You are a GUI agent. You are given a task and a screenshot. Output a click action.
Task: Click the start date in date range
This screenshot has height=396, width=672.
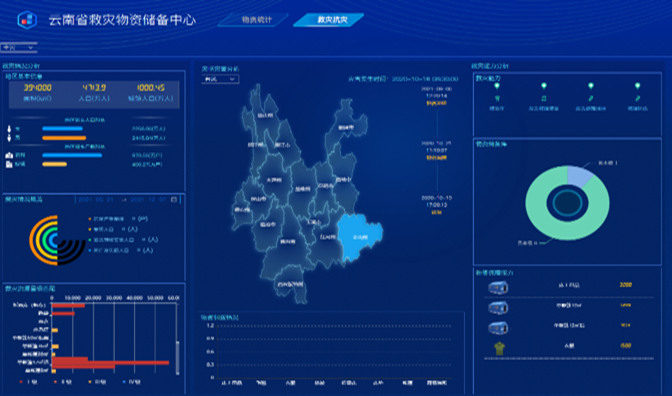pyautogui.click(x=96, y=200)
